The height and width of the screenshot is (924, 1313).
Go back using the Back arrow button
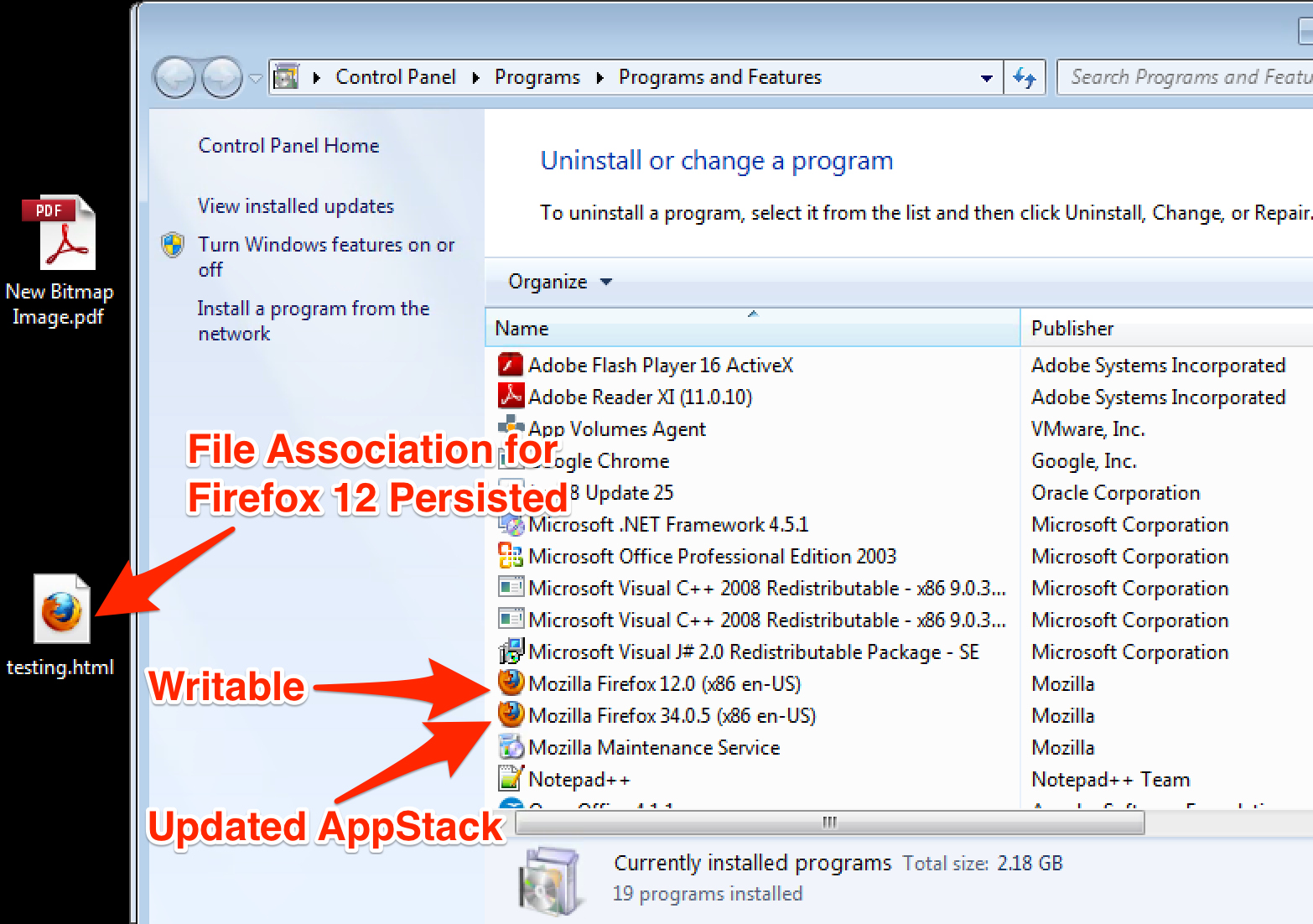175,79
